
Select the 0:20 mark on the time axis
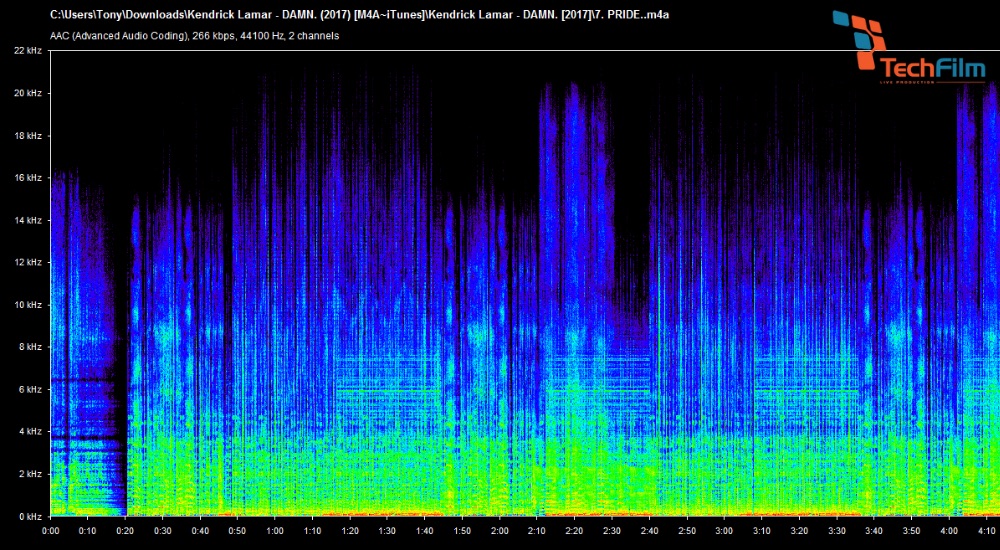point(125,531)
